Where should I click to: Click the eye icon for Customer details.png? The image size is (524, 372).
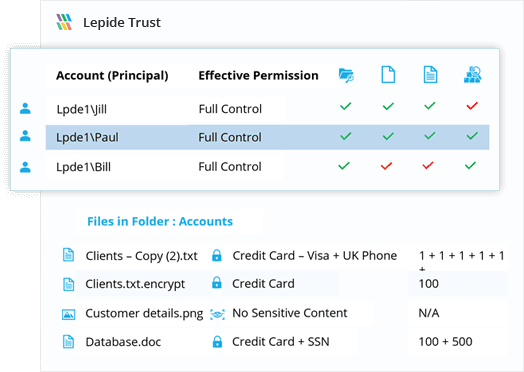pyautogui.click(x=217, y=314)
